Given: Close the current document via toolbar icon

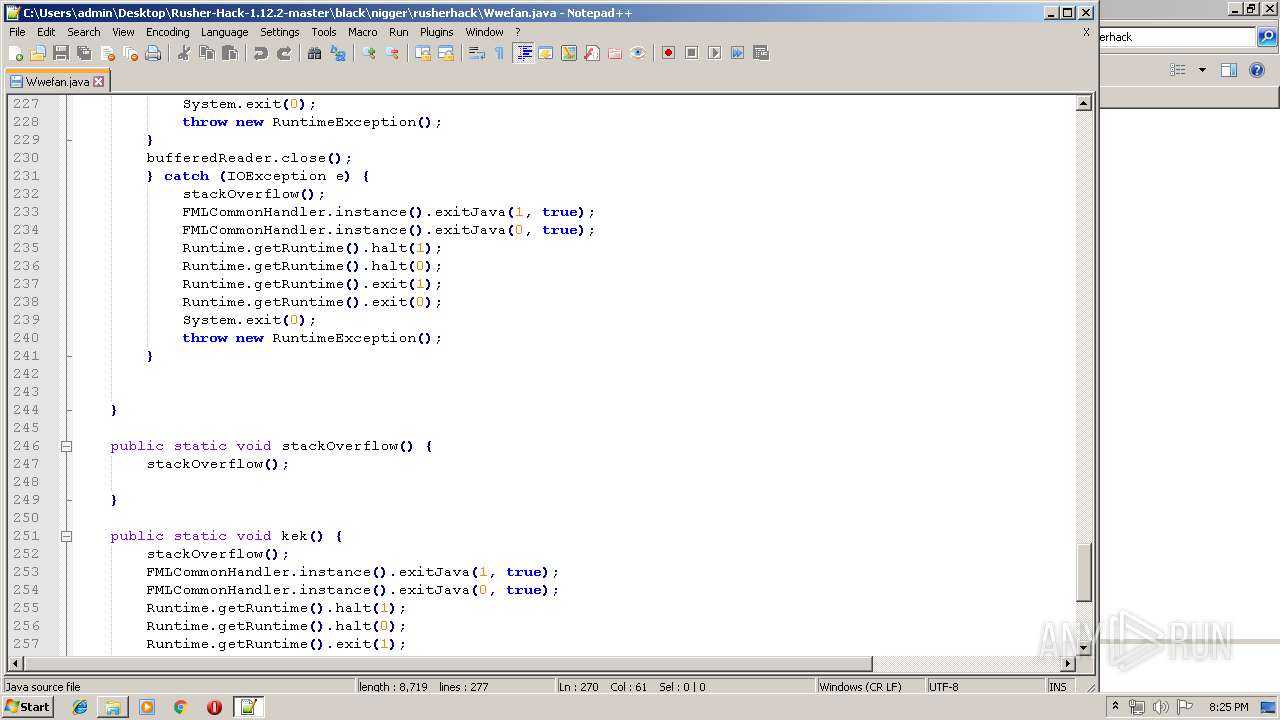Looking at the screenshot, I should [107, 53].
